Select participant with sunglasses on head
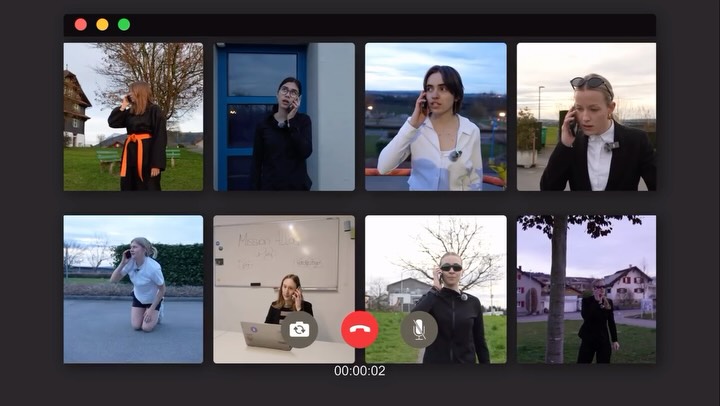Viewport: 720px width, 406px height. pyautogui.click(x=586, y=116)
